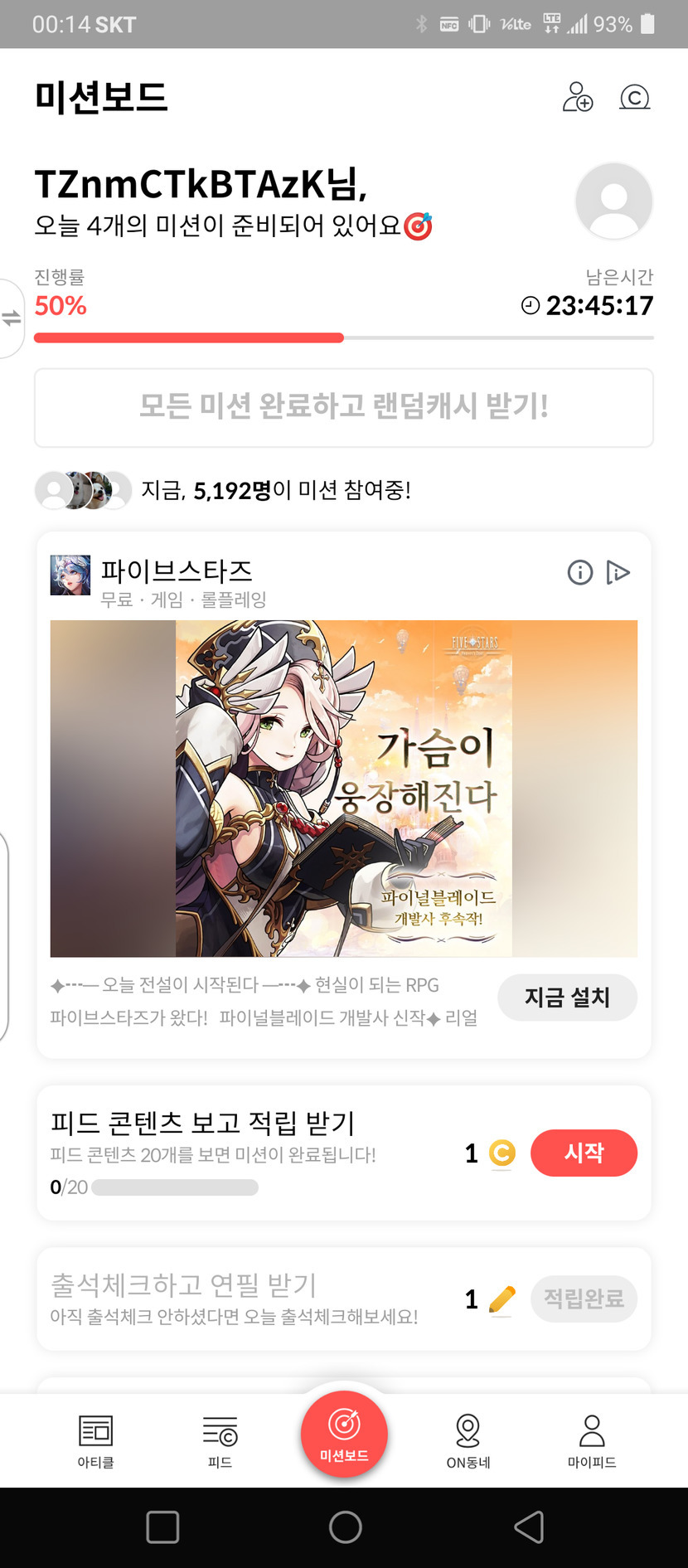Open the ad info circle icon
Screen dimensions: 688x1568
[580, 572]
